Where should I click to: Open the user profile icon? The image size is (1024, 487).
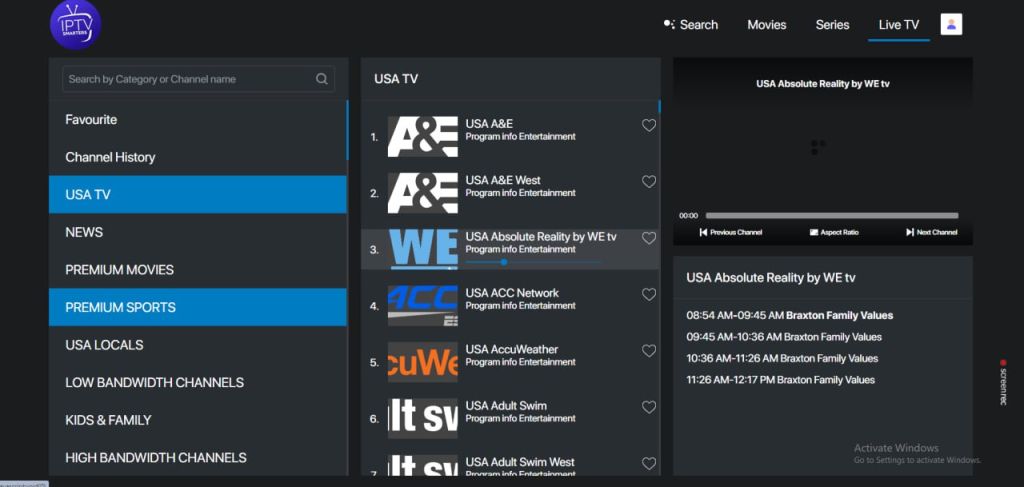click(951, 24)
